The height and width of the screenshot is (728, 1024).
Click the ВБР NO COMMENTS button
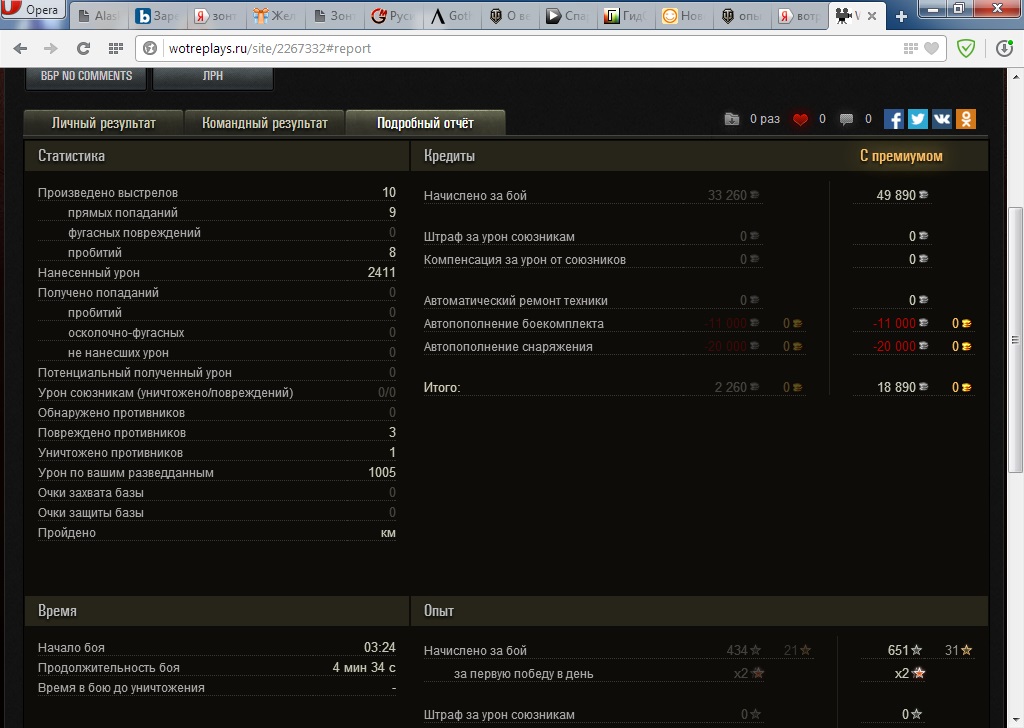tap(86, 76)
